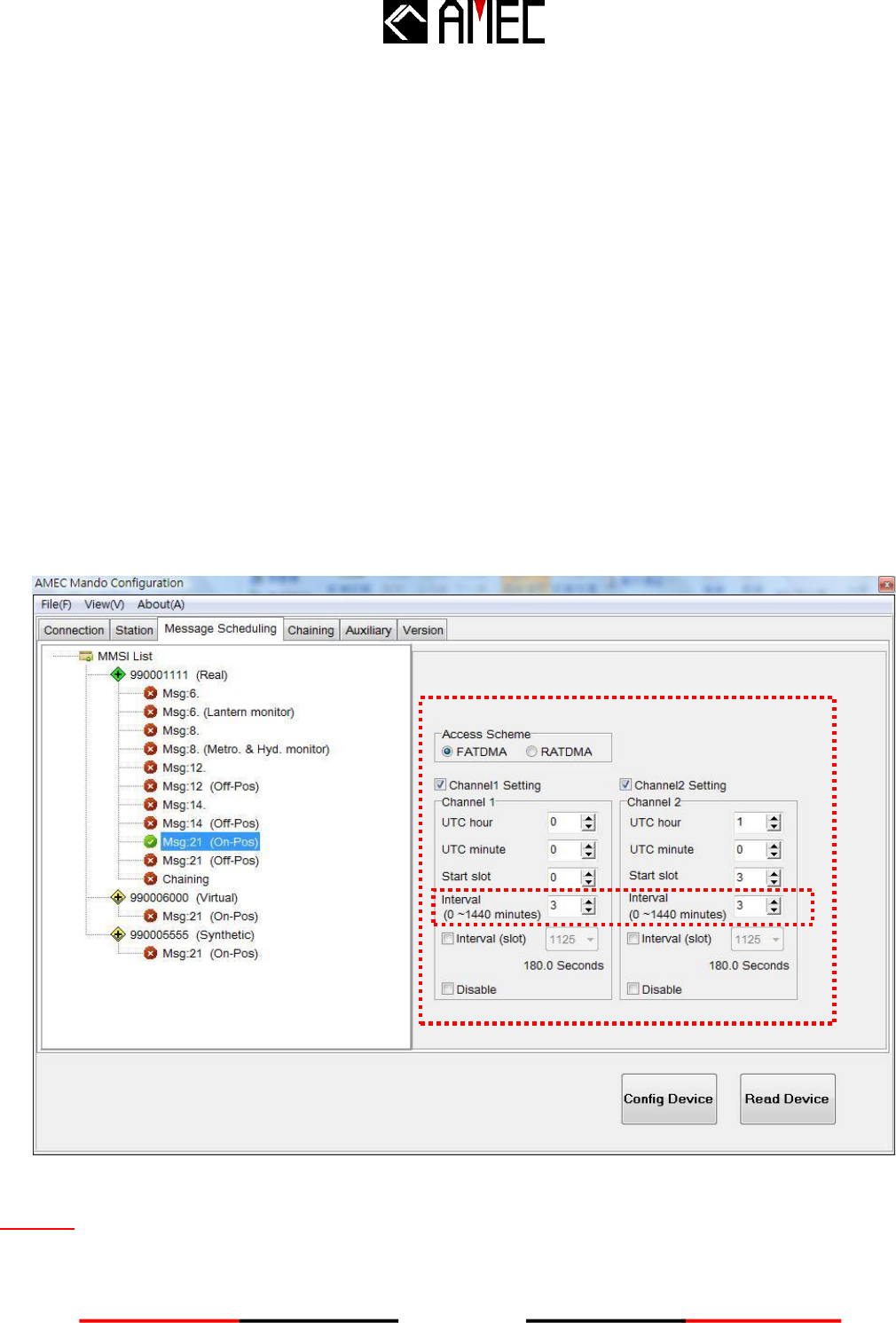Toggle the Channel1 Setting checkbox
The image size is (896, 1323).
click(x=440, y=784)
